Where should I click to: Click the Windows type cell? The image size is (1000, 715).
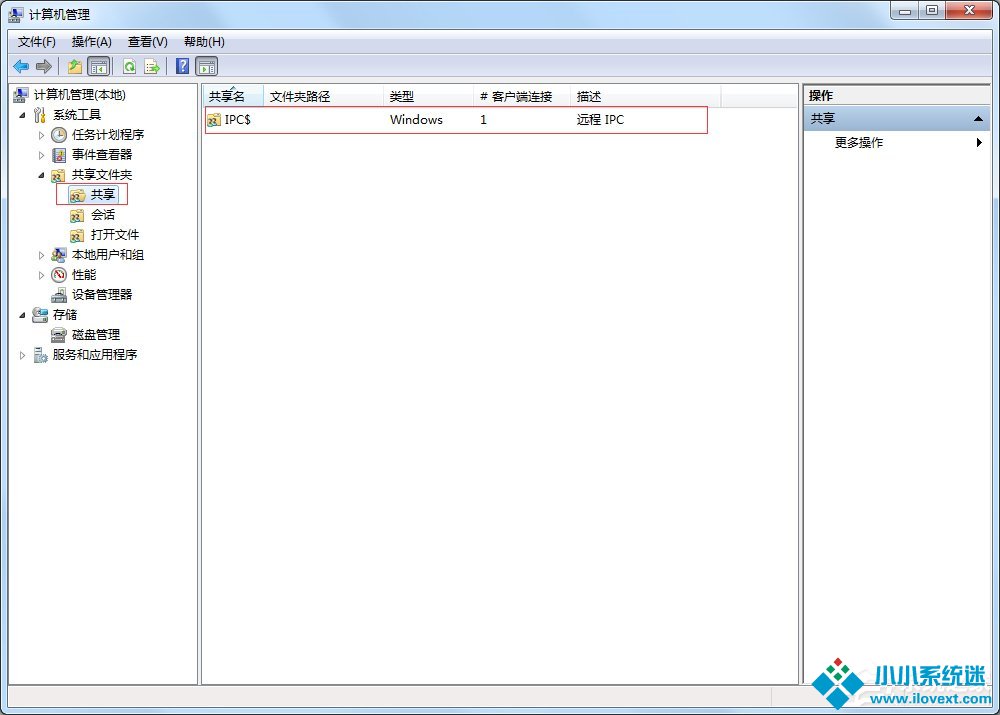(x=416, y=119)
